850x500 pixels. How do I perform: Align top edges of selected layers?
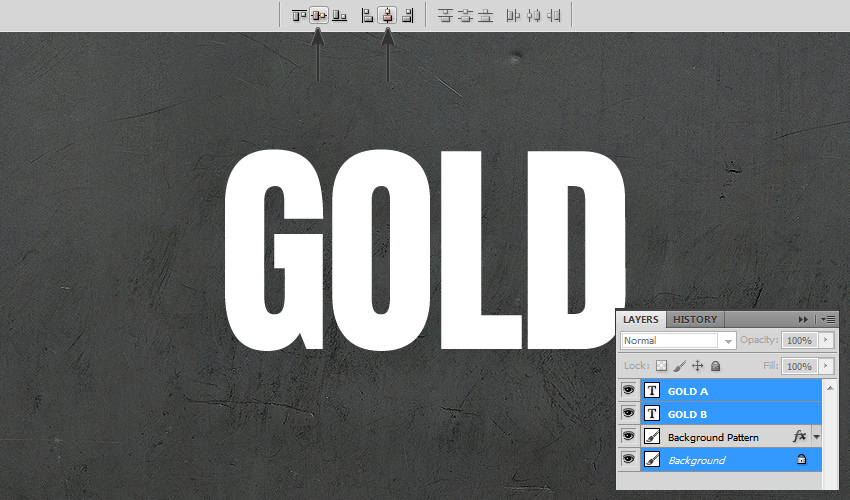click(x=299, y=16)
